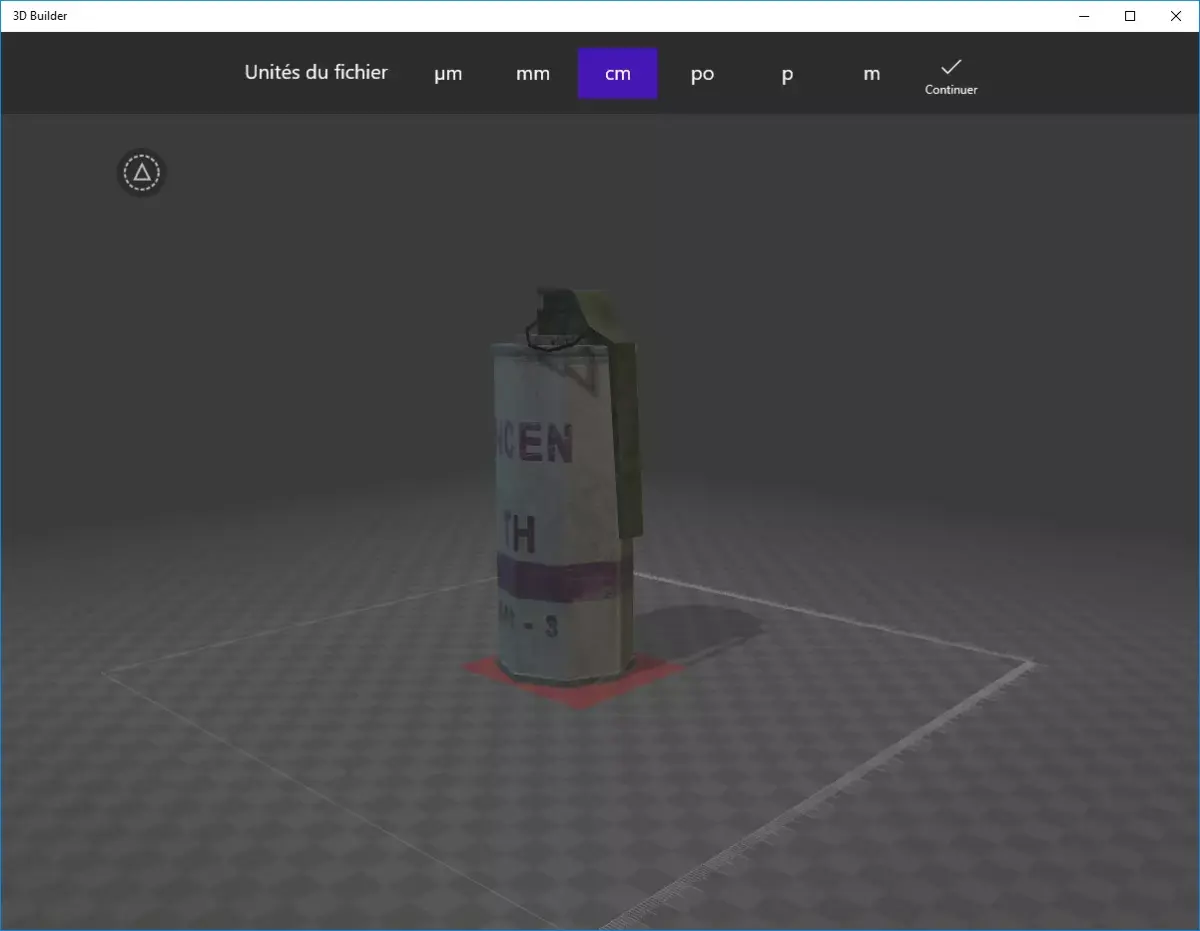Viewport: 1200px width, 931px height.
Task: Close the 3D Builder window
Action: (1176, 16)
